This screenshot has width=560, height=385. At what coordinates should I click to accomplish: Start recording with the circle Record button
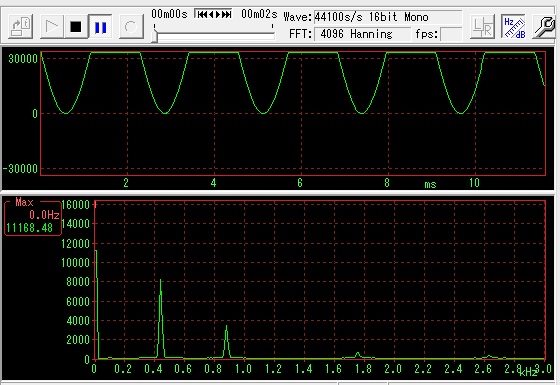coord(131,27)
